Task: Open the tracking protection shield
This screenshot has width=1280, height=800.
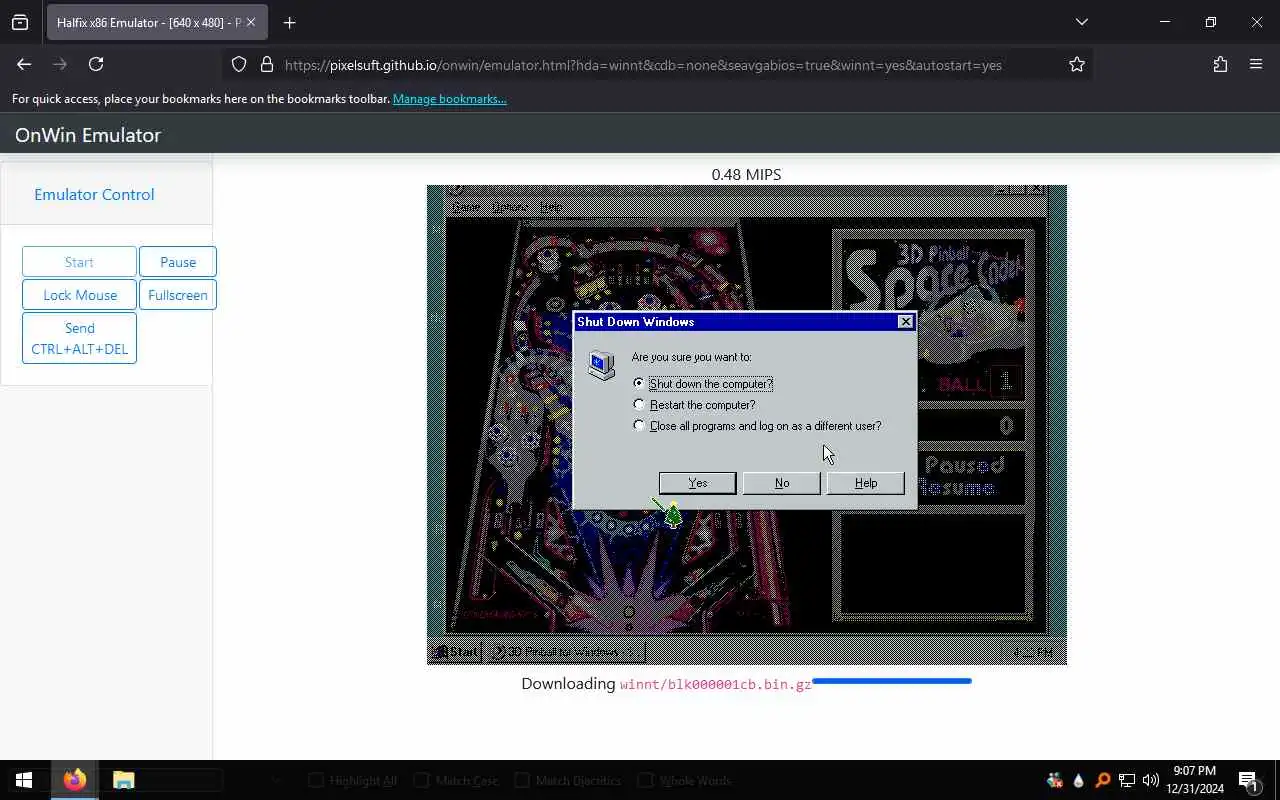Action: pos(239,64)
